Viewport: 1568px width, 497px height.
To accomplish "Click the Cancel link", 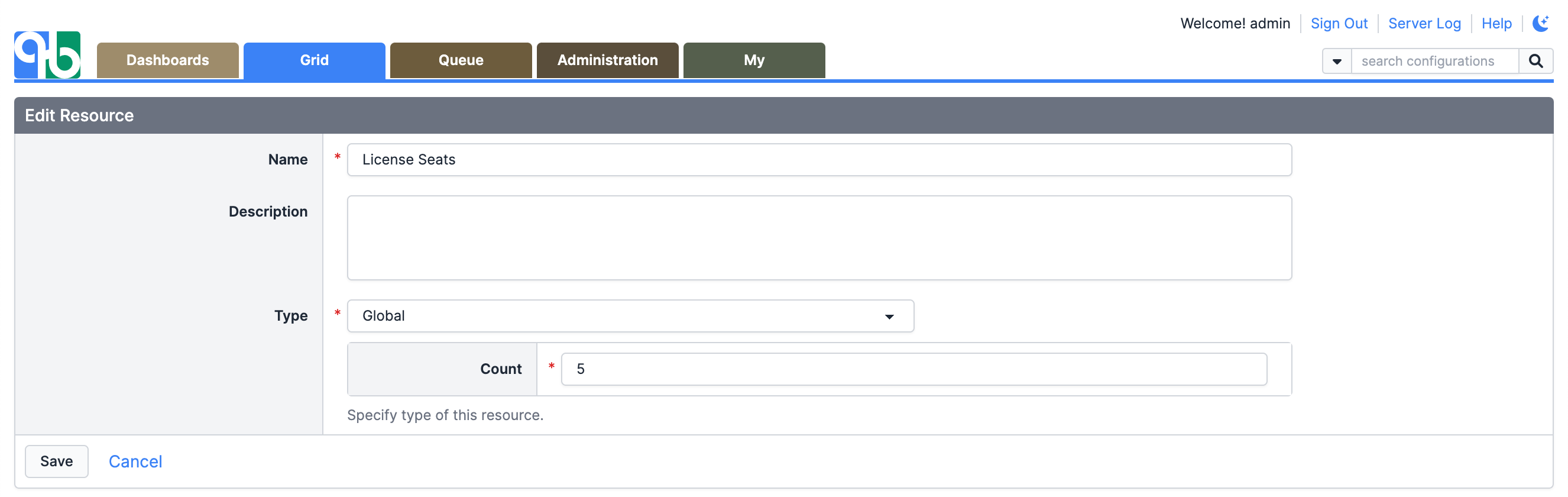I will click(135, 461).
